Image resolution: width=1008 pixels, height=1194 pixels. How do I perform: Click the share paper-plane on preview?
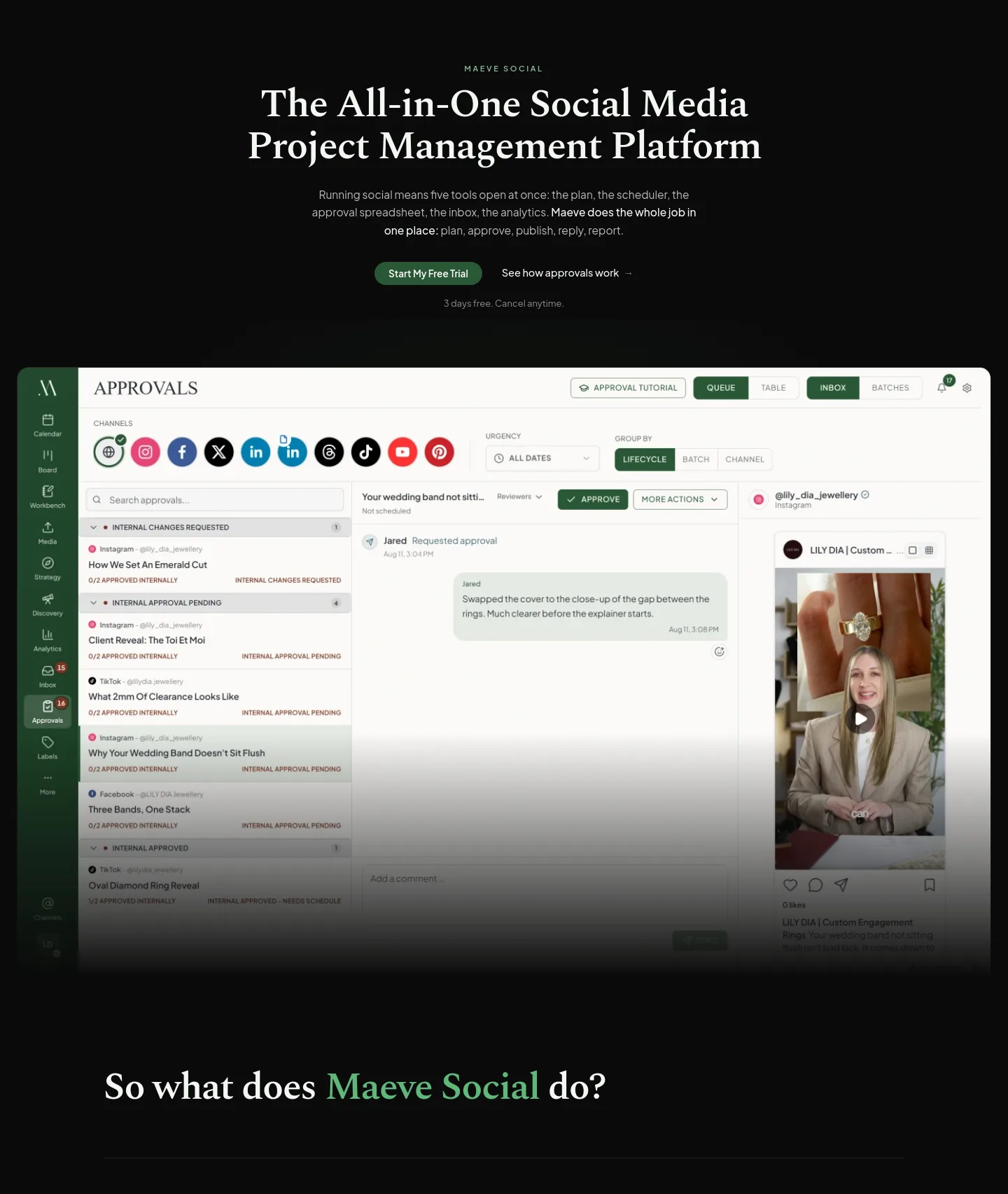[x=841, y=885]
